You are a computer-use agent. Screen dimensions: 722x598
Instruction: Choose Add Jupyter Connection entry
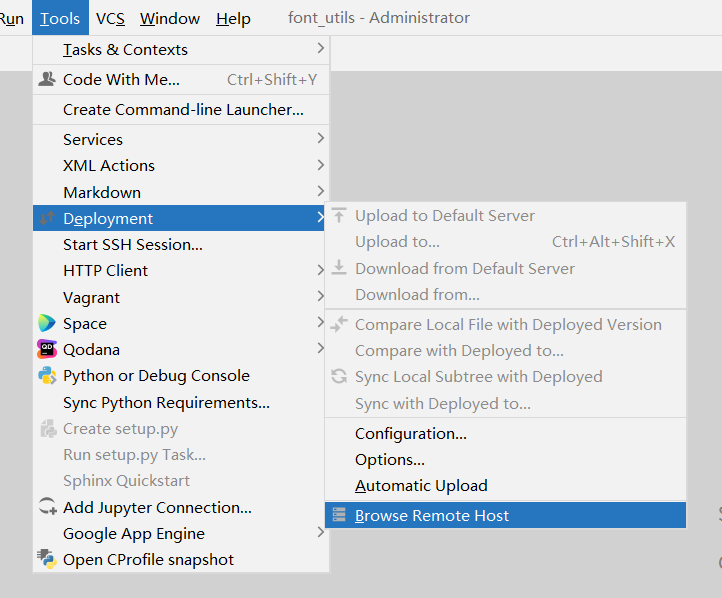(x=181, y=507)
